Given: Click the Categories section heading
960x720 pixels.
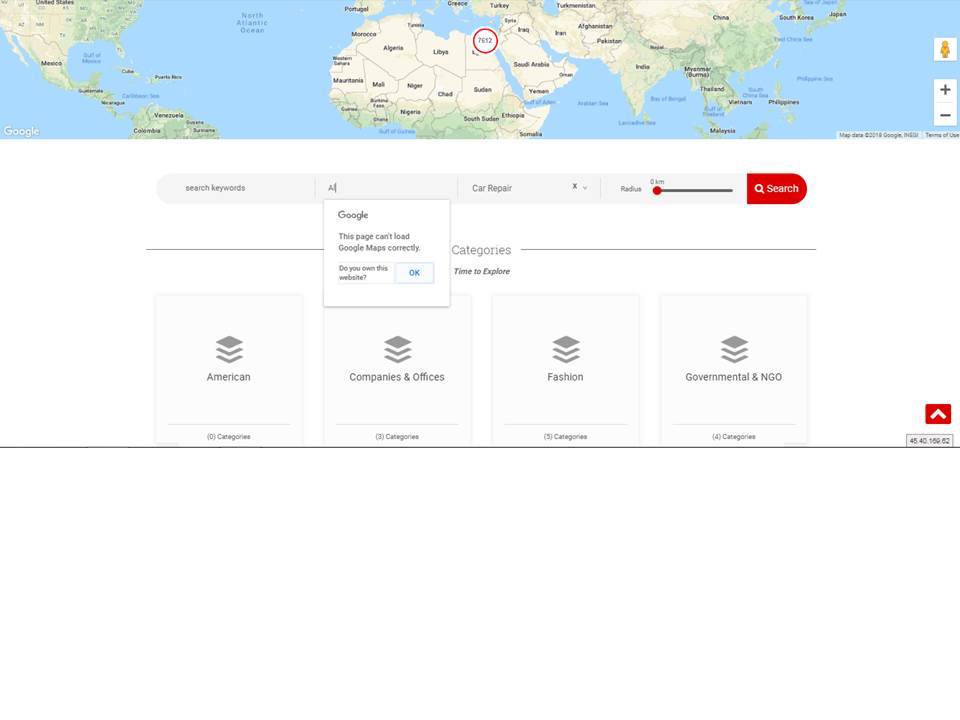Looking at the screenshot, I should [x=482, y=250].
